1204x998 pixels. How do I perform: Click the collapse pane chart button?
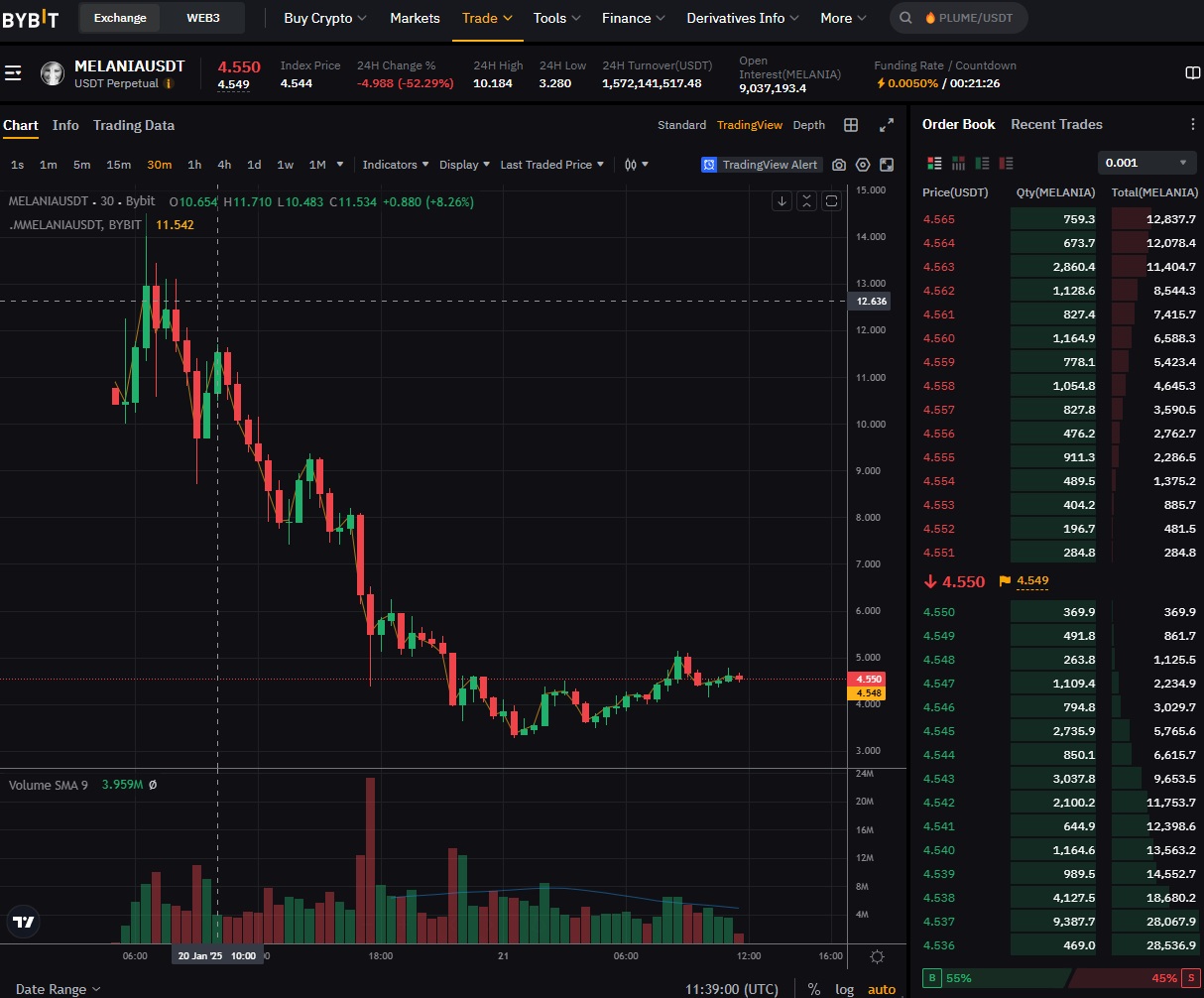[807, 201]
